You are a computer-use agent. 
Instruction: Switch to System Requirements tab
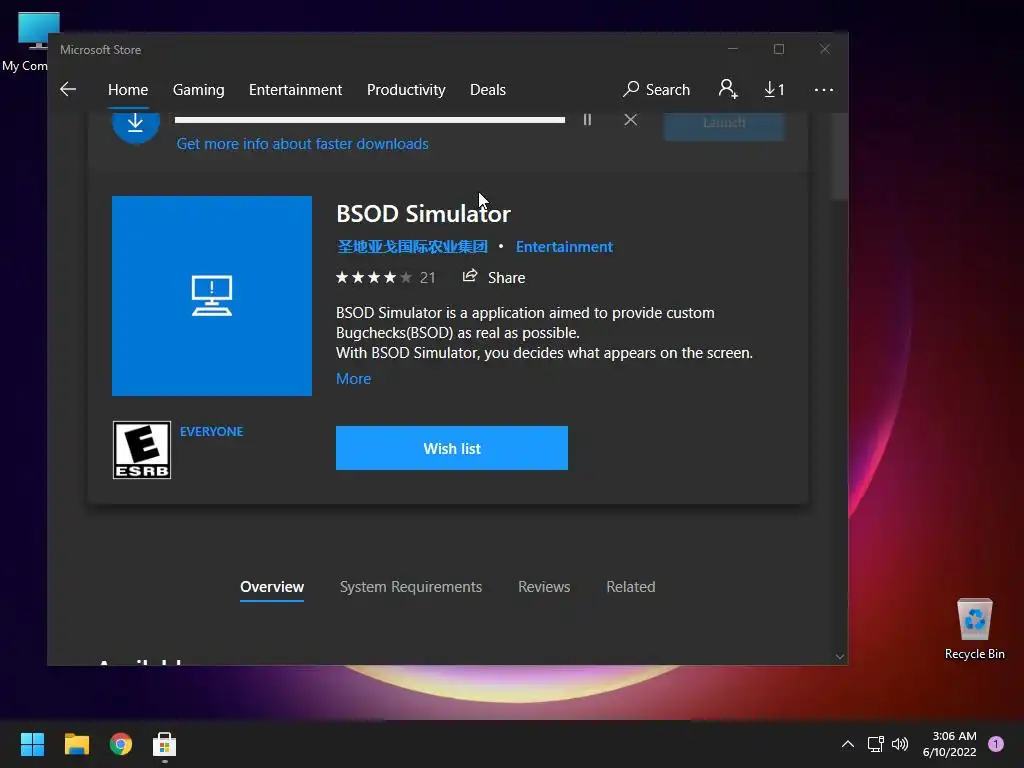411,586
